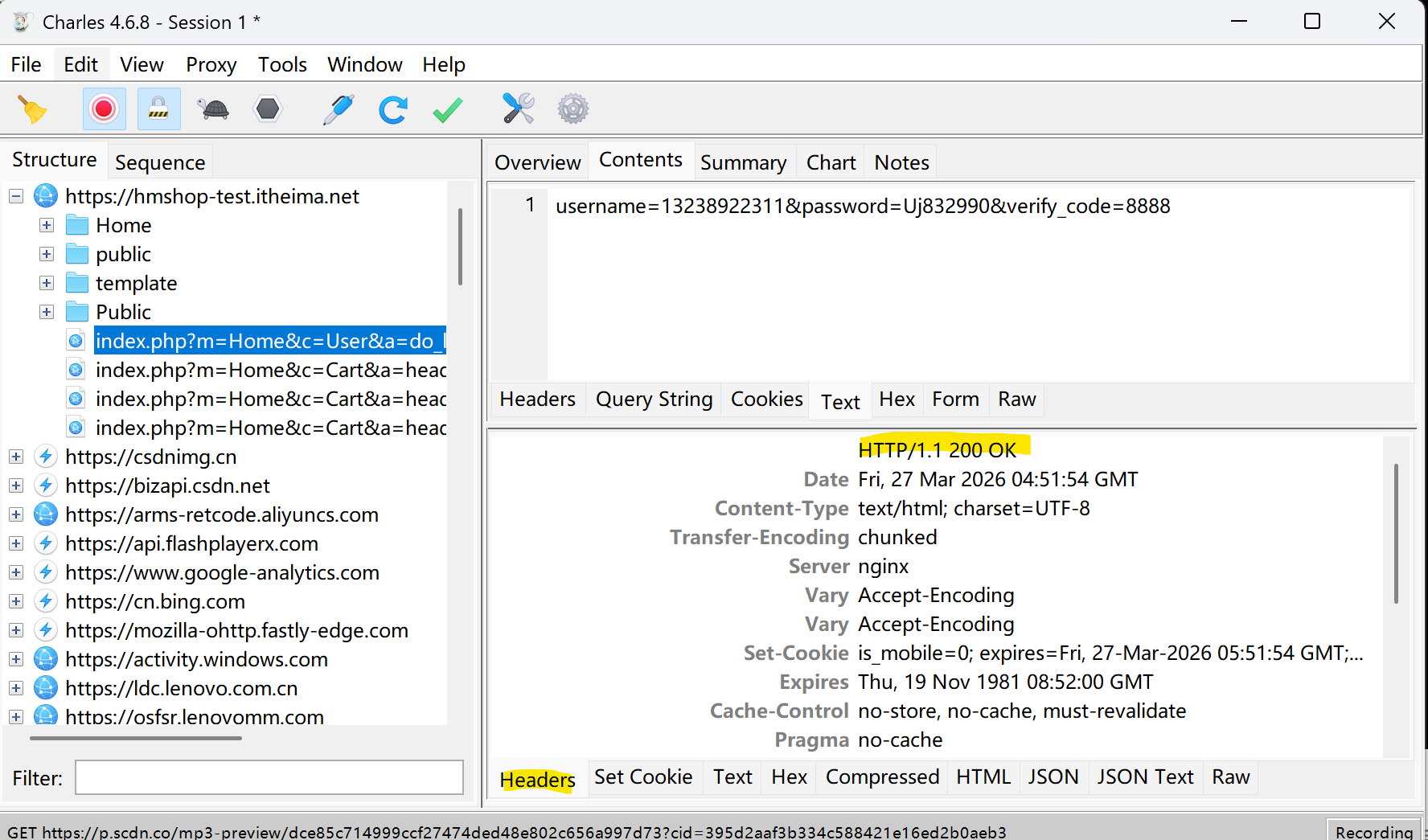Open response JSON Text tab
This screenshot has width=1428, height=840.
pyautogui.click(x=1145, y=777)
